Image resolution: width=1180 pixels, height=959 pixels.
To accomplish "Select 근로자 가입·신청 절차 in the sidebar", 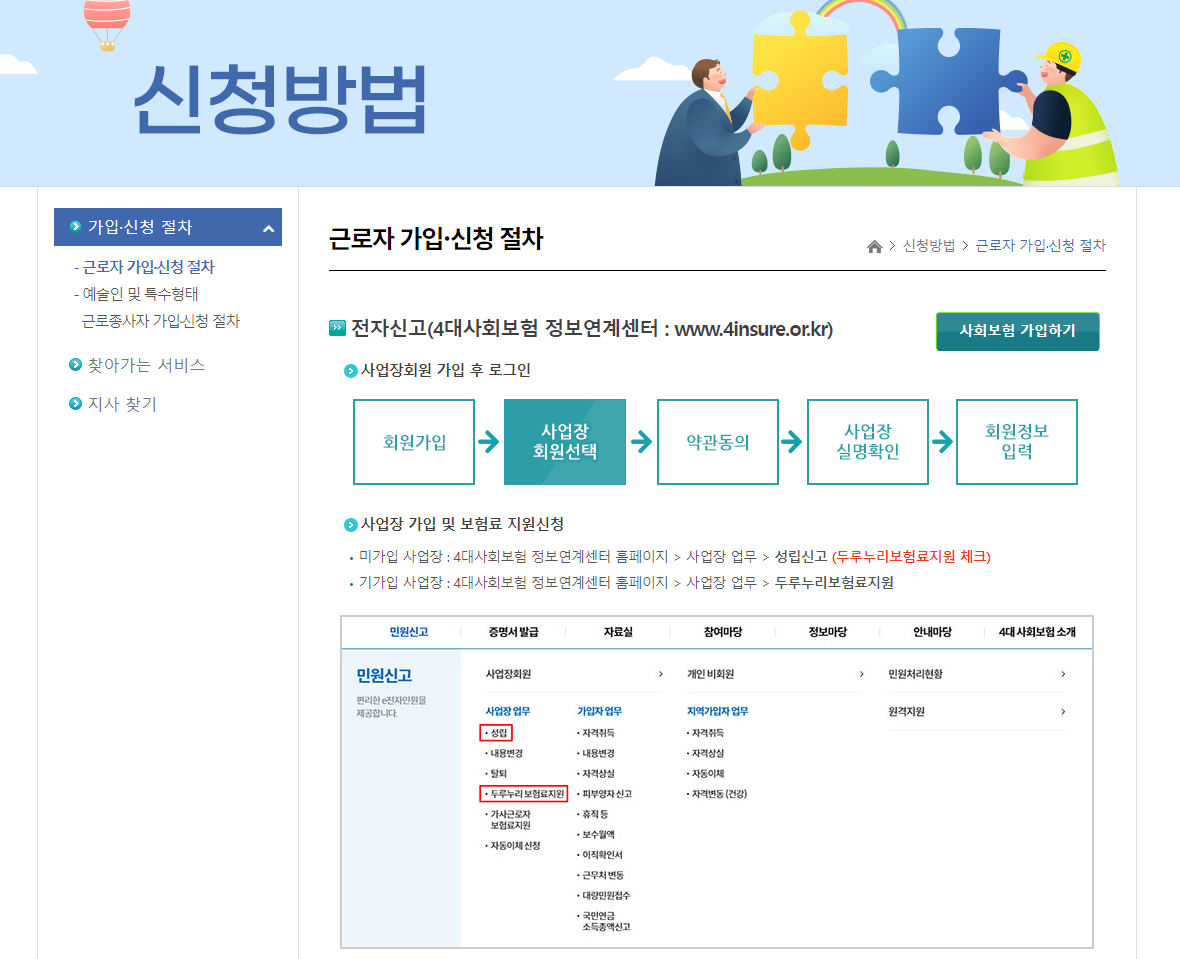I will 148,268.
